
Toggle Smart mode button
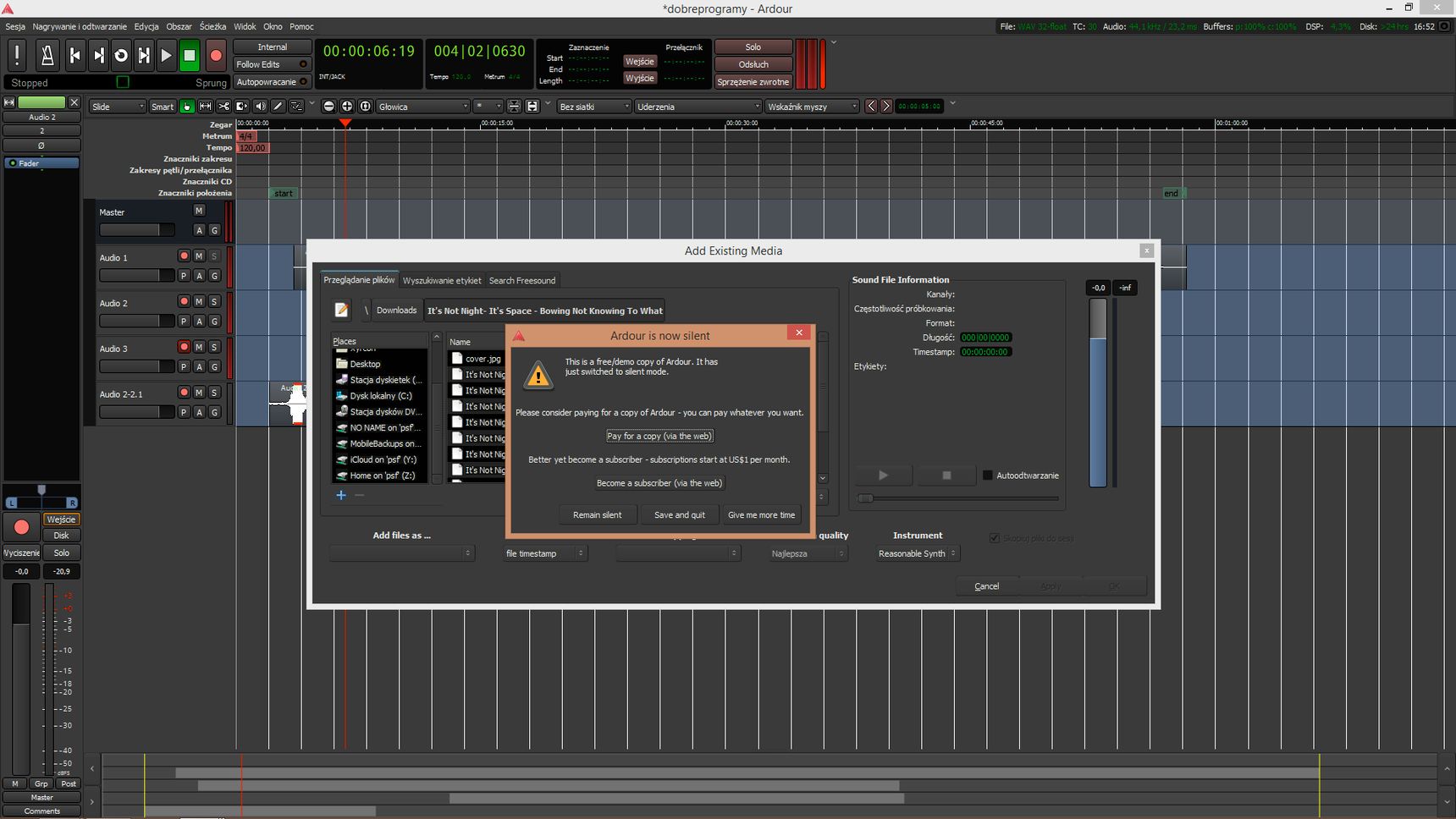click(163, 107)
